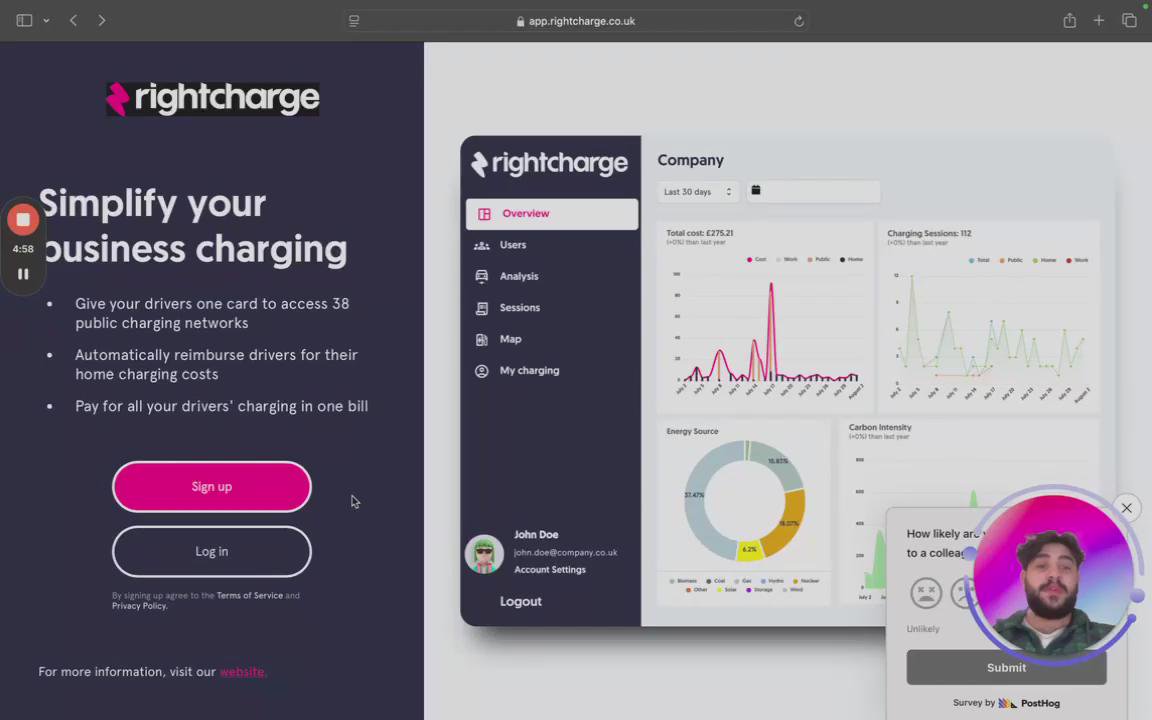Click the Pay for all your drivers' charging text
The width and height of the screenshot is (1152, 720).
pyautogui.click(x=221, y=406)
